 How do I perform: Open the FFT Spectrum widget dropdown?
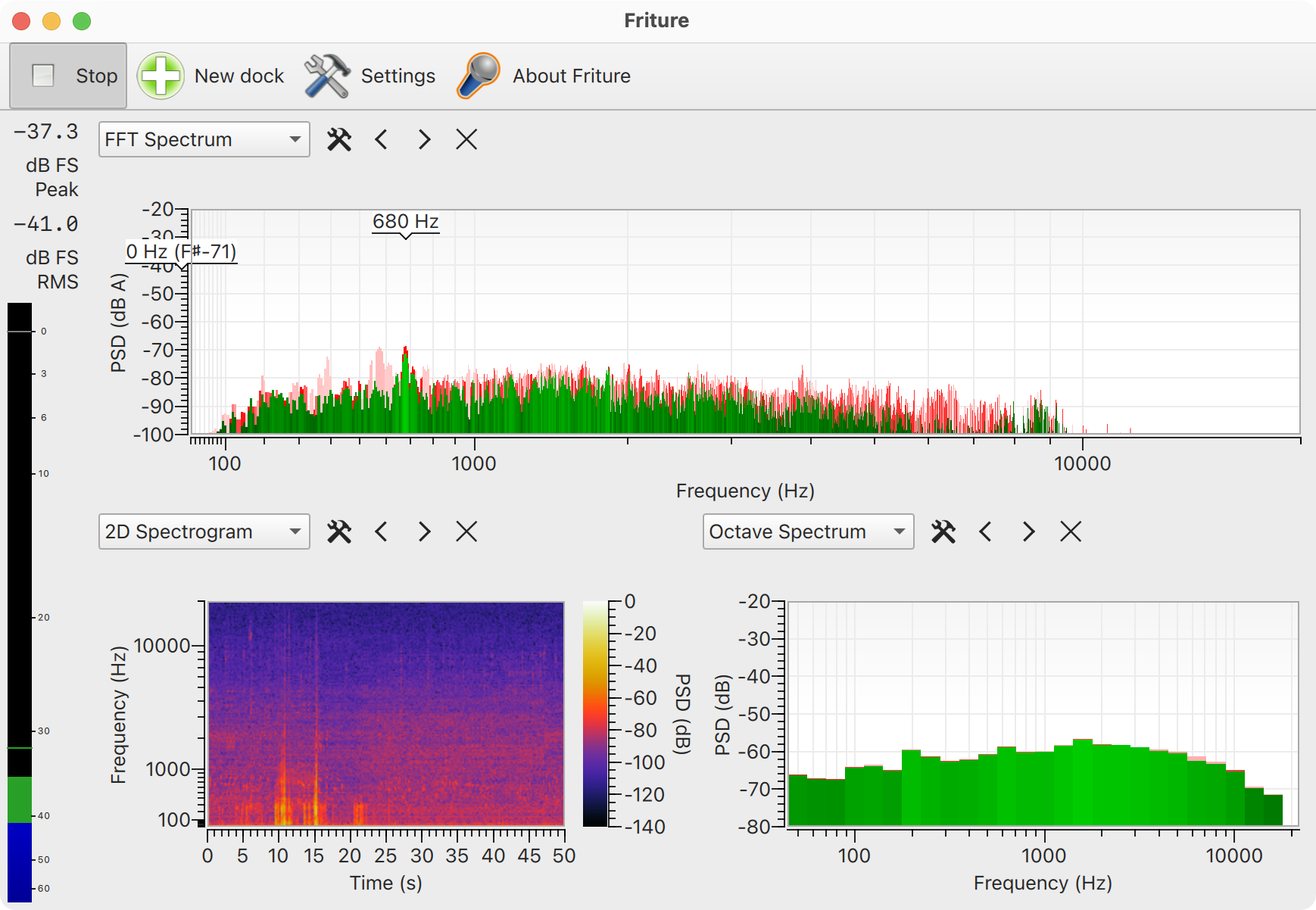tap(204, 139)
